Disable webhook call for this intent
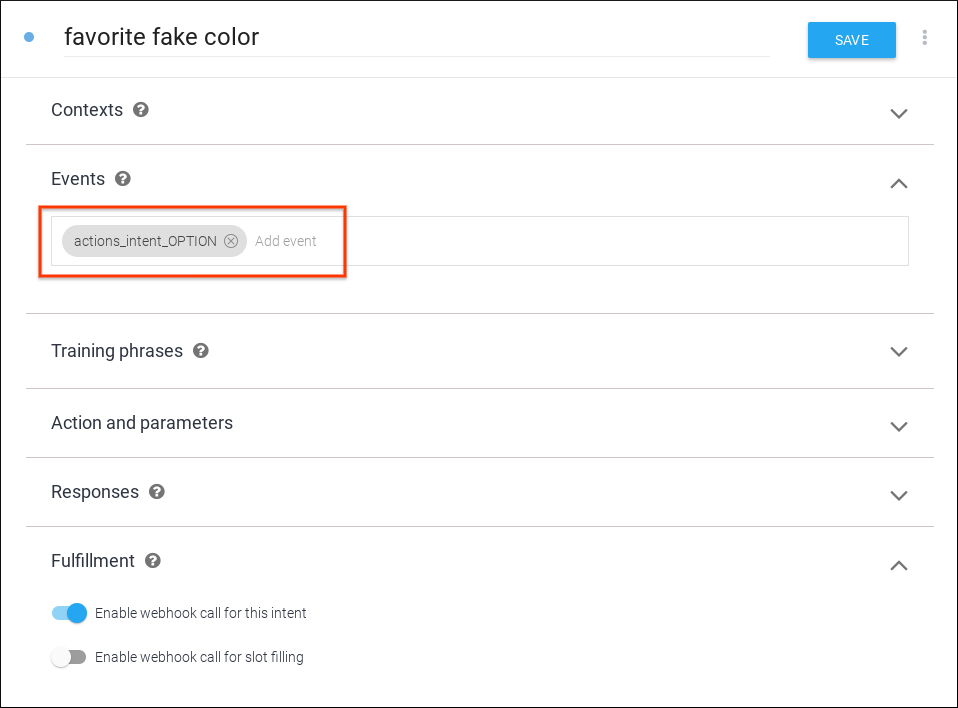Viewport: 958px width, 708px height. coord(70,613)
